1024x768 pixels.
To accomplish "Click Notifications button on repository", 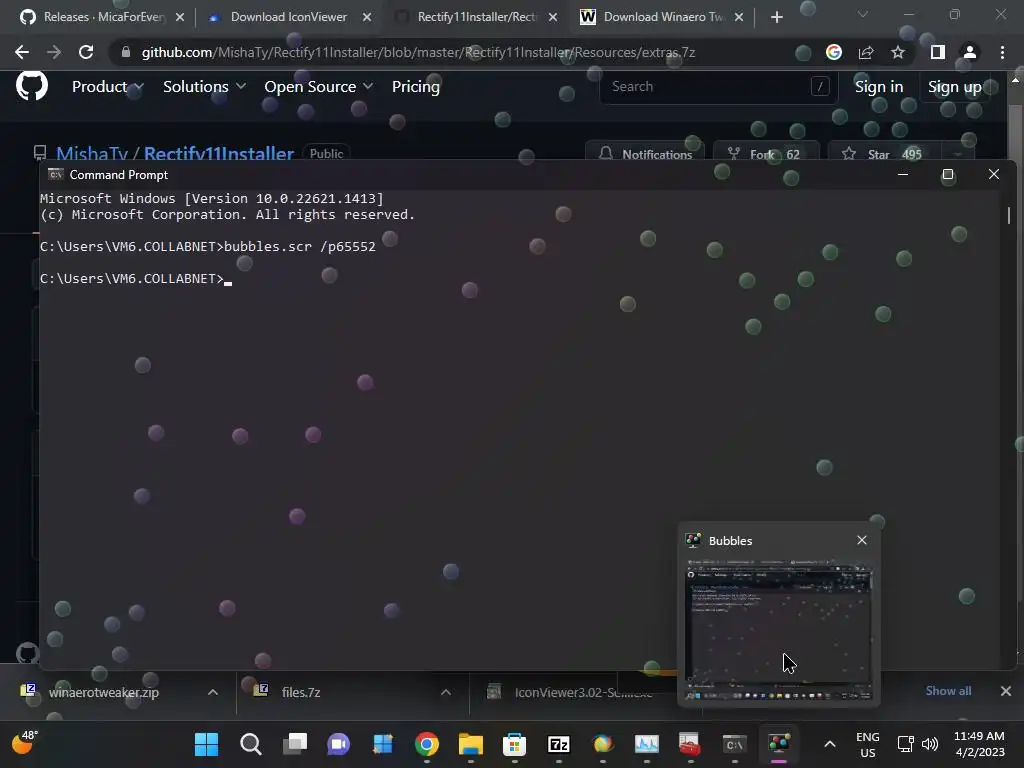I will click(645, 154).
